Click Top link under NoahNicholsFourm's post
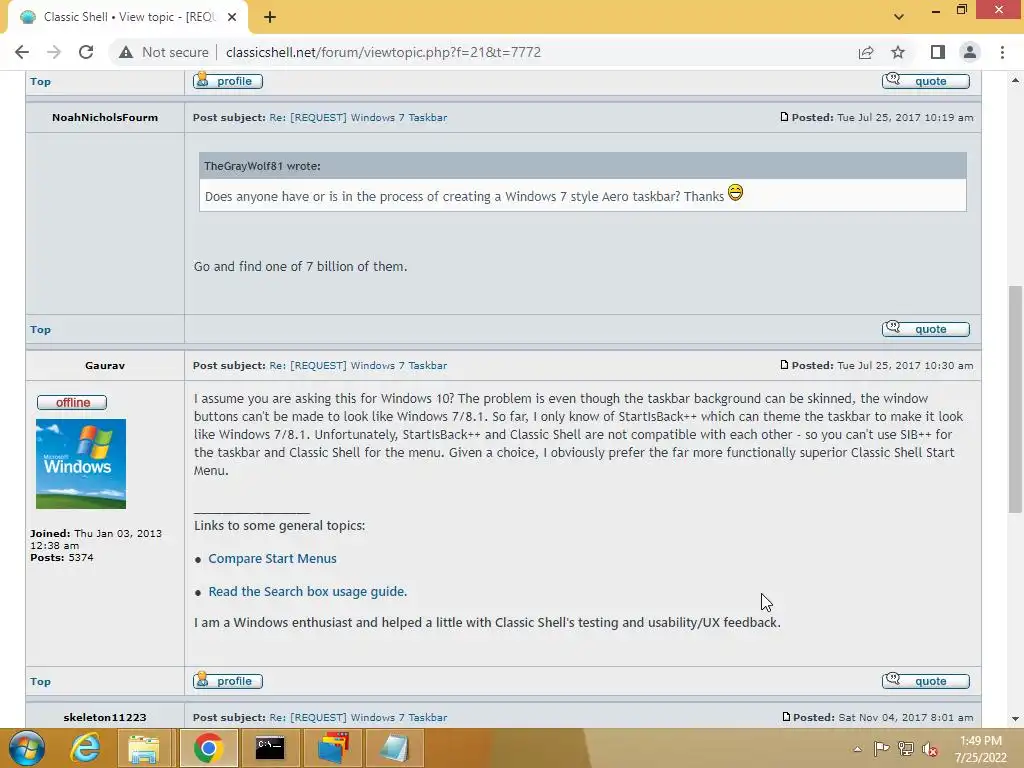The image size is (1024, 768). [x=40, y=330]
